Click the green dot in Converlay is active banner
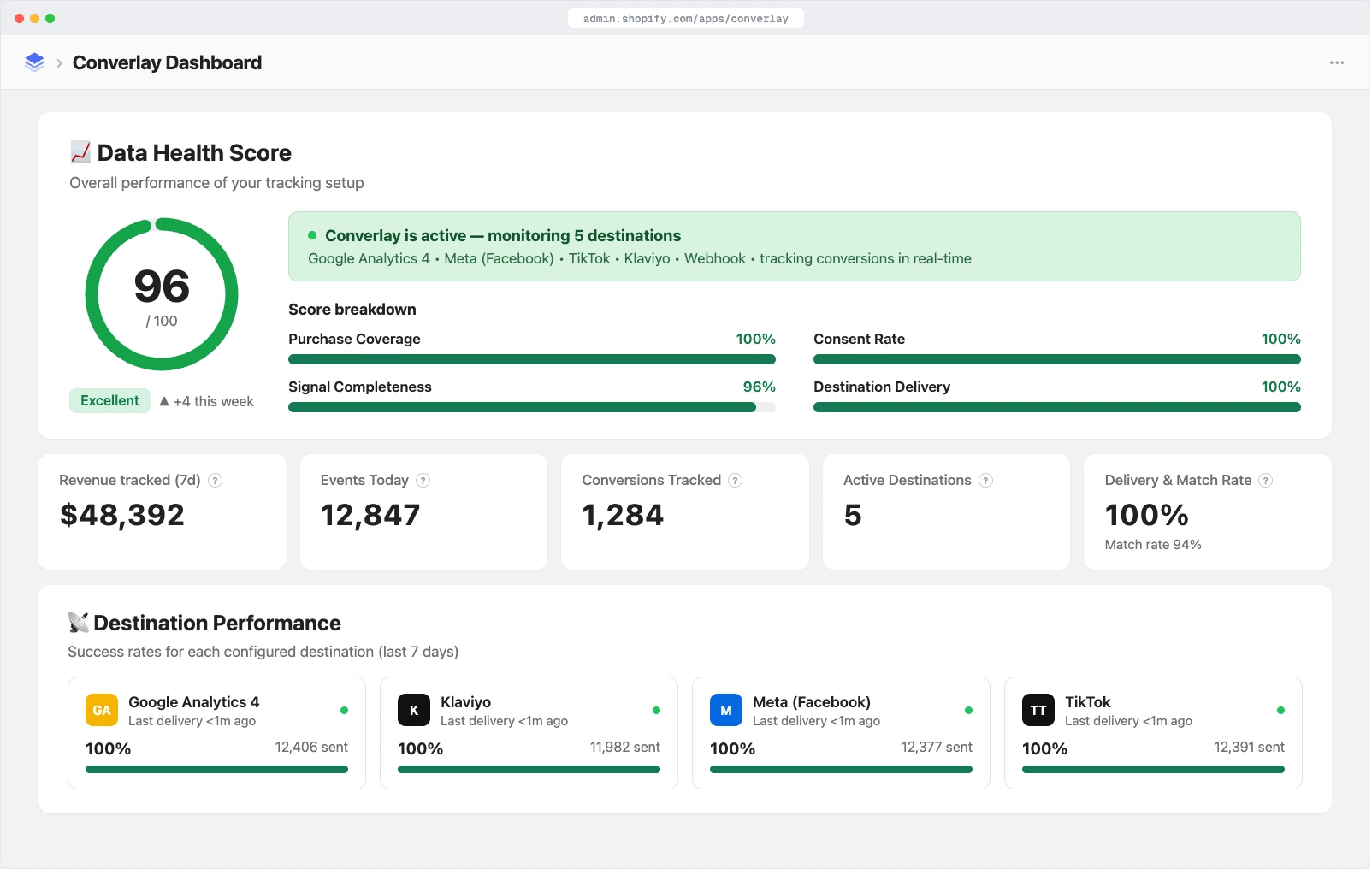This screenshot has height=869, width=1372. click(312, 235)
